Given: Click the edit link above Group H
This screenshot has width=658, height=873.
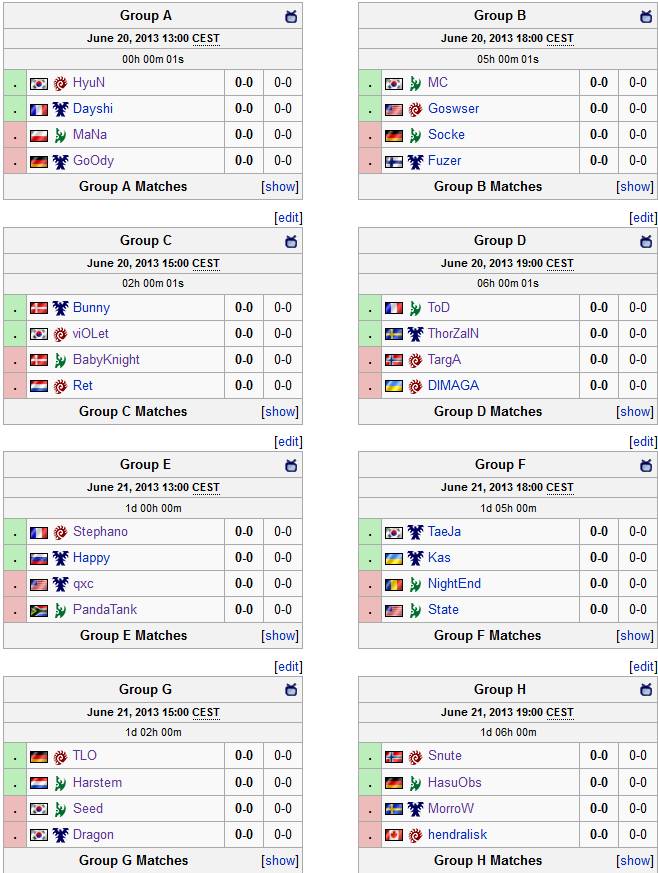Looking at the screenshot, I should click(x=643, y=666).
